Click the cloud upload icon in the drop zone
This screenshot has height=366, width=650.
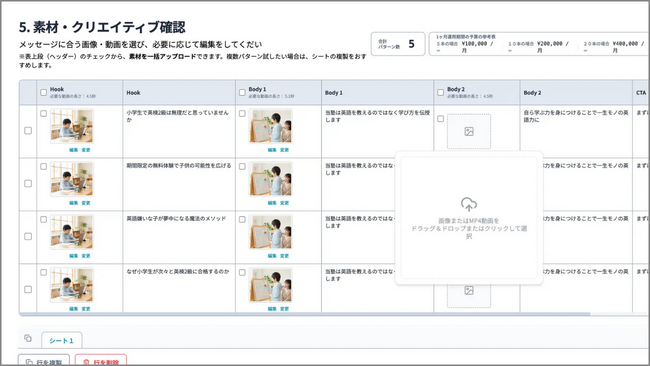[469, 204]
